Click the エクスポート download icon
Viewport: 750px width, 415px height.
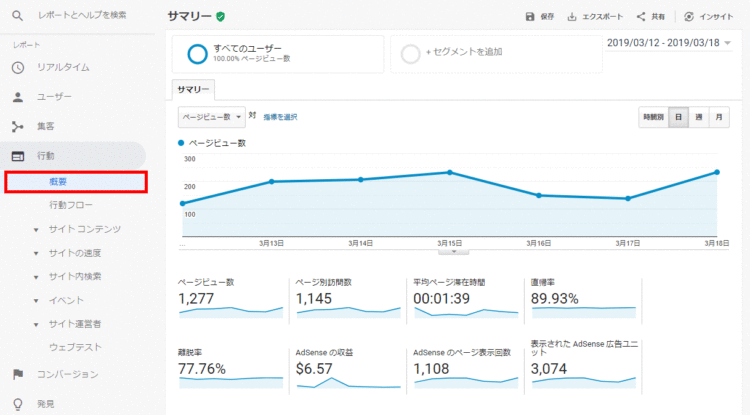click(573, 17)
